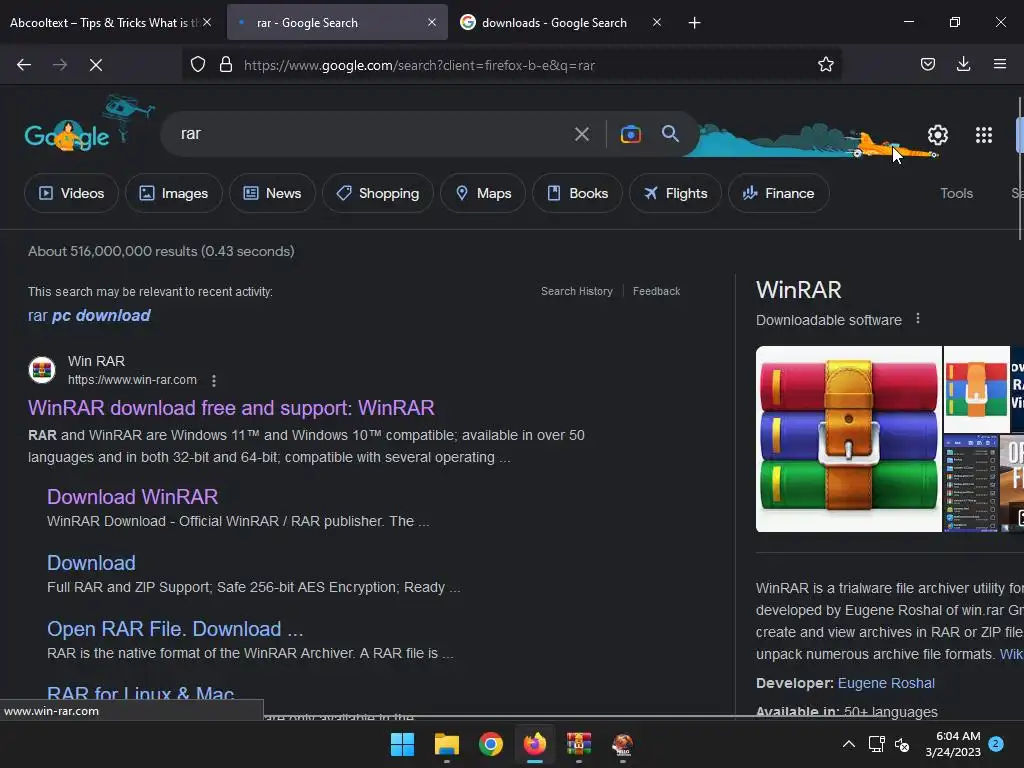The image size is (1024, 768).
Task: Open the notification center badge
Action: click(x=996, y=743)
